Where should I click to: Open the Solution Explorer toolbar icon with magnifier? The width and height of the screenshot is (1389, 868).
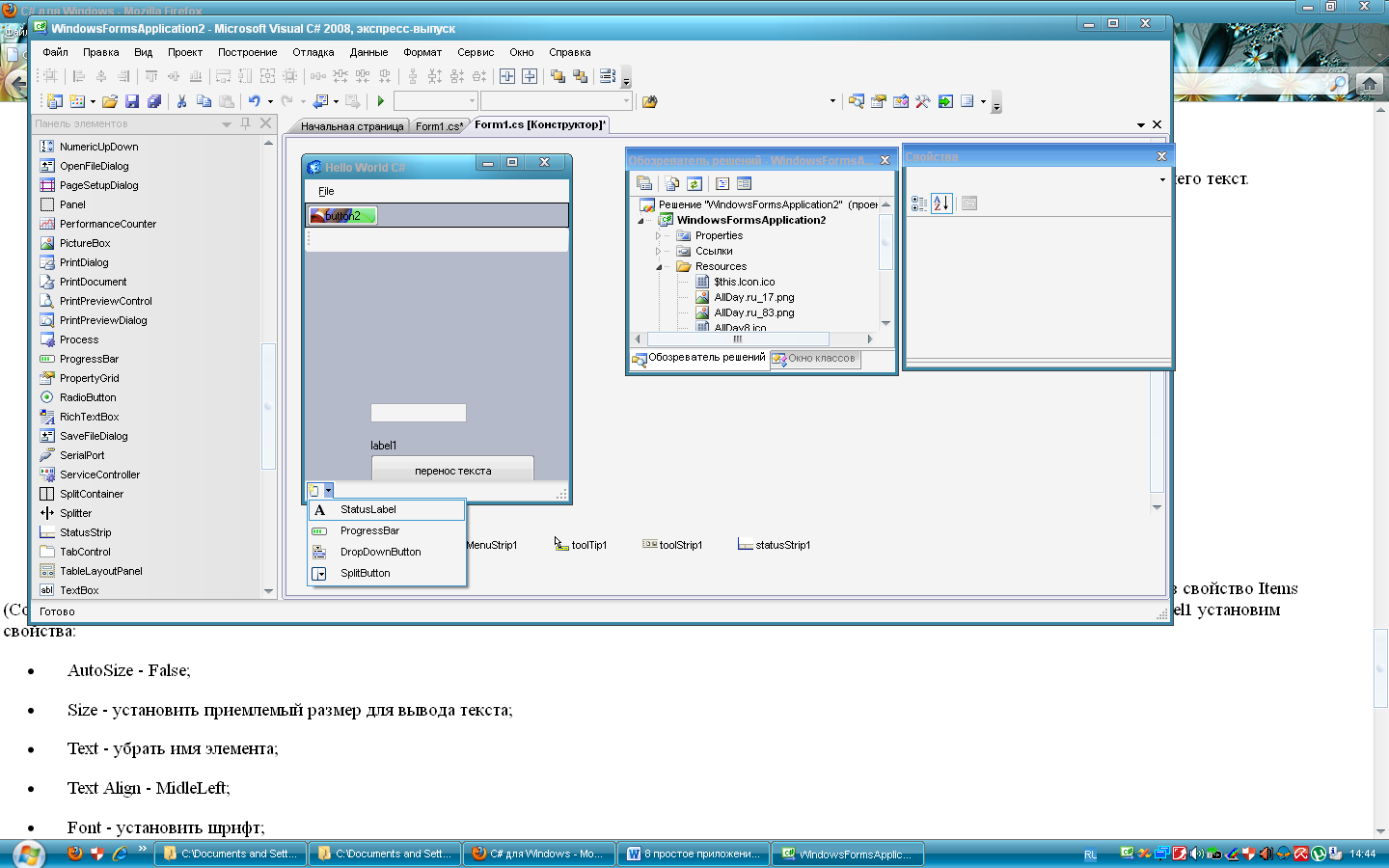tap(857, 101)
